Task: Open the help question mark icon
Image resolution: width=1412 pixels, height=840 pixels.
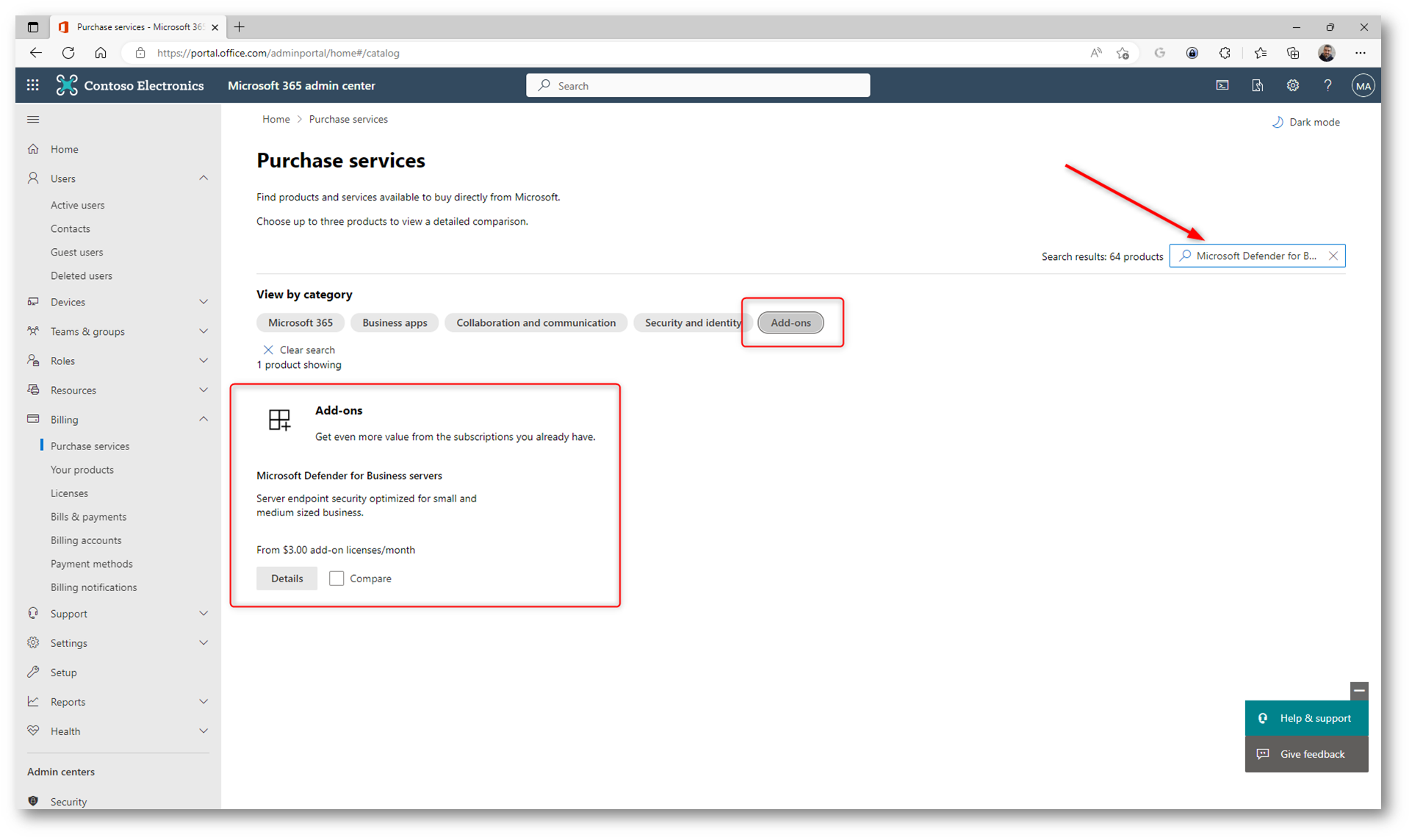Action: coord(1328,85)
